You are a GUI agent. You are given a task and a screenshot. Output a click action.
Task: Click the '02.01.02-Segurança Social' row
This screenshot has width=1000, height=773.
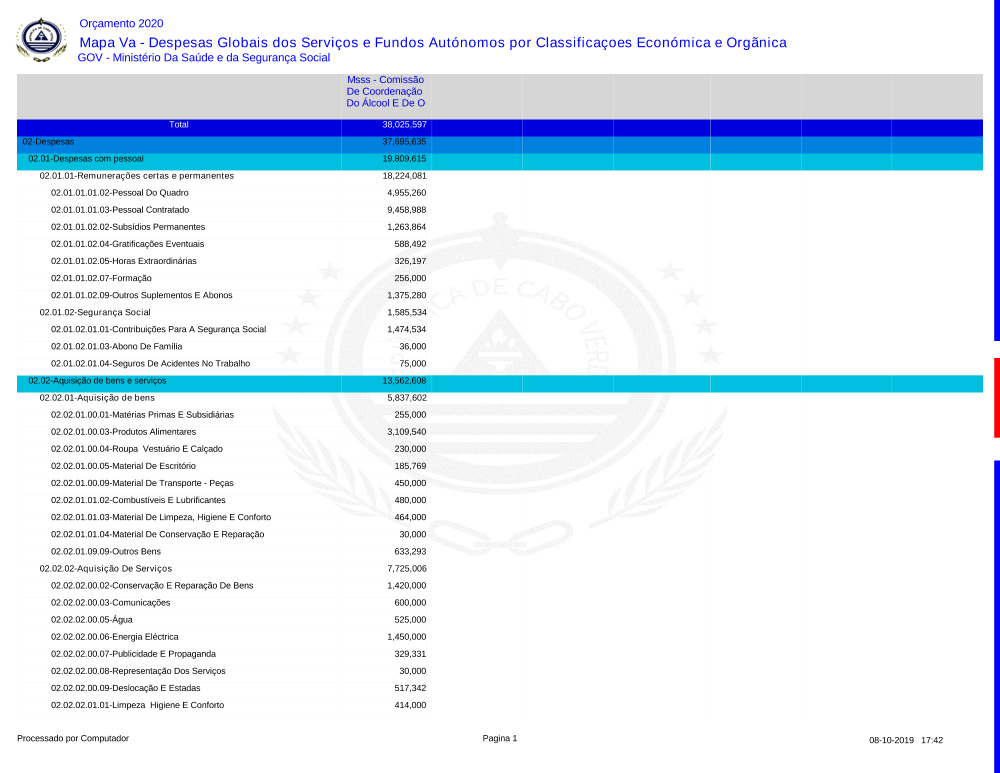coord(95,312)
